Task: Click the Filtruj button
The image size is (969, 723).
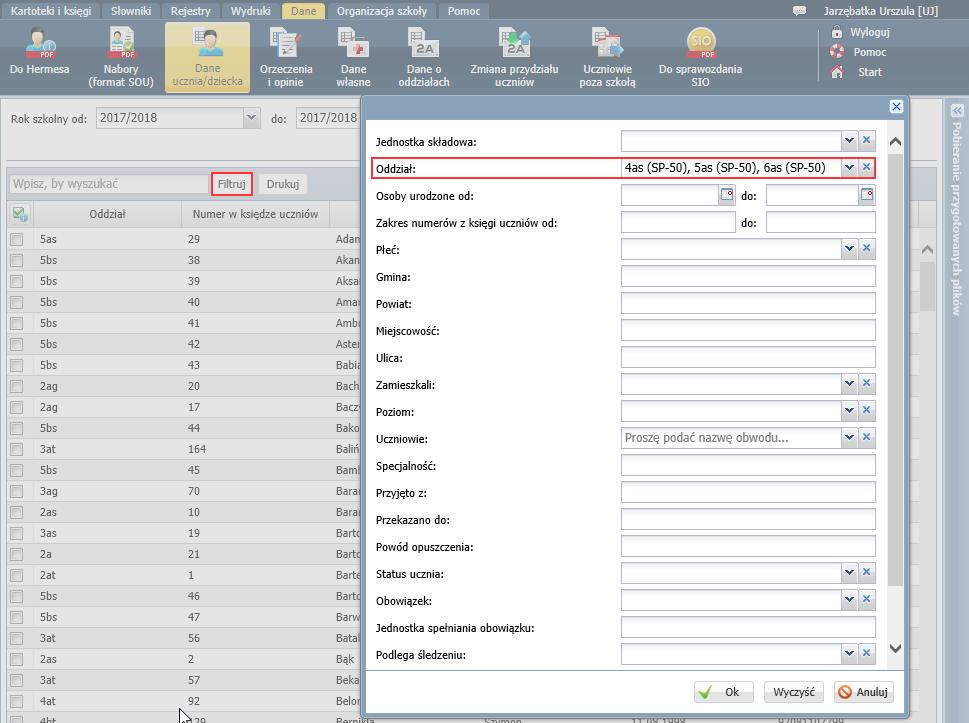Action: pyautogui.click(x=232, y=184)
